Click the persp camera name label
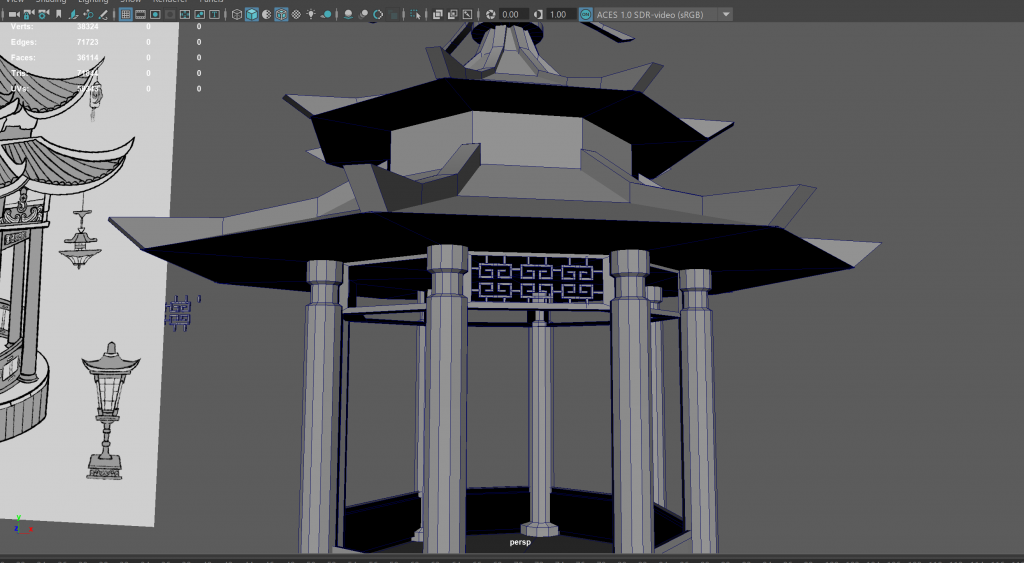Screen dimensions: 1024x563 pos(520,542)
